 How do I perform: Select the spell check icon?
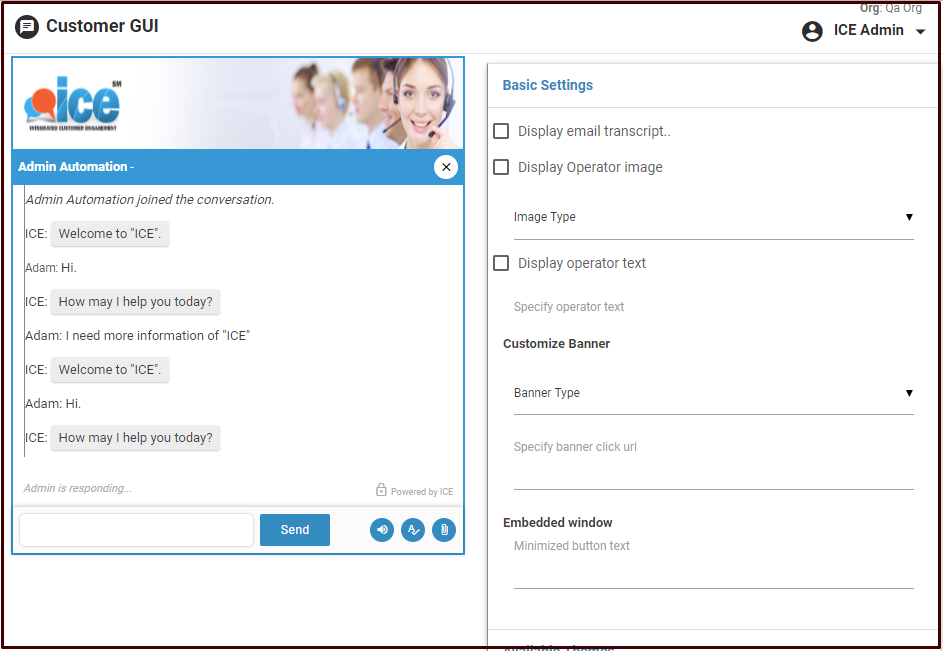[413, 530]
